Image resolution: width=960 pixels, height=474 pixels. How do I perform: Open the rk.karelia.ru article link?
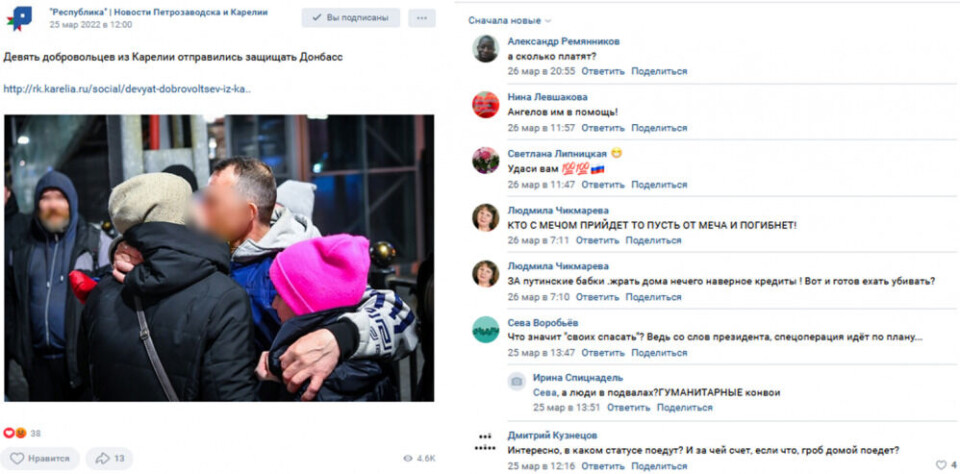[x=127, y=89]
